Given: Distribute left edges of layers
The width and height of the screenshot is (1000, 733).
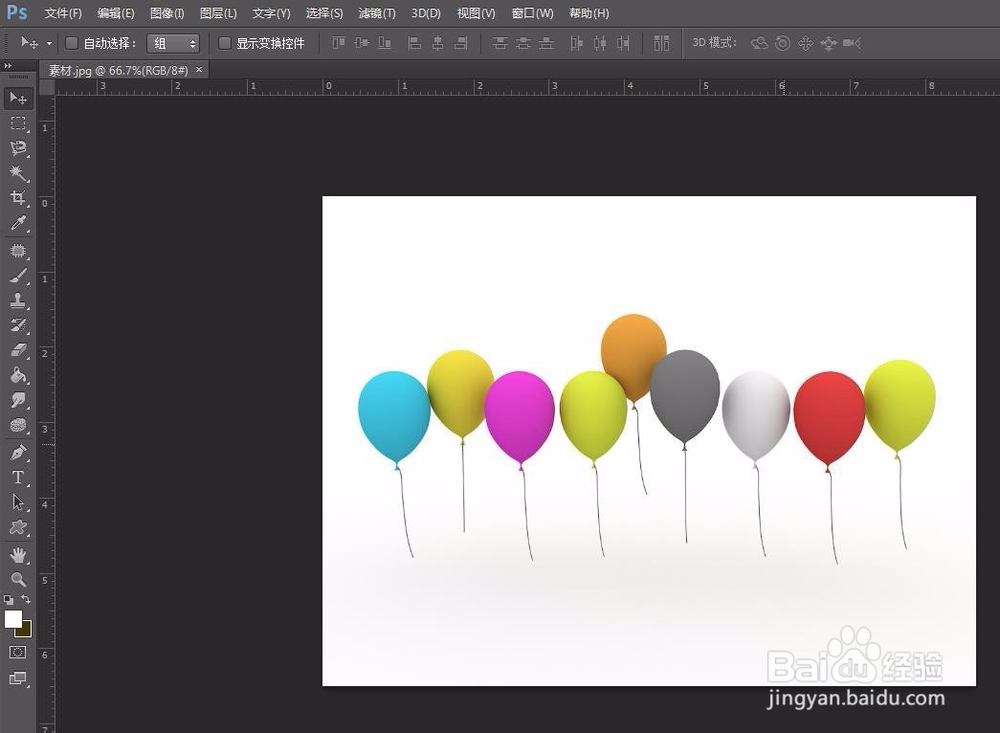Looking at the screenshot, I should [x=577, y=43].
